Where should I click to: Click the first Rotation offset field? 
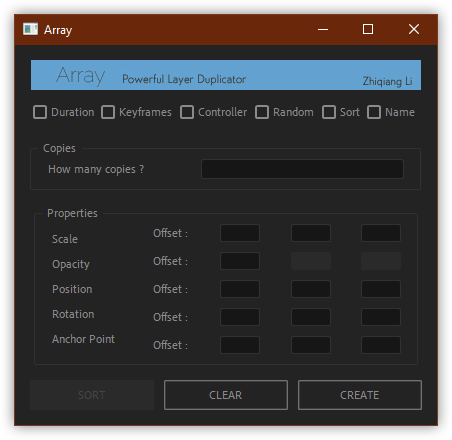point(240,317)
